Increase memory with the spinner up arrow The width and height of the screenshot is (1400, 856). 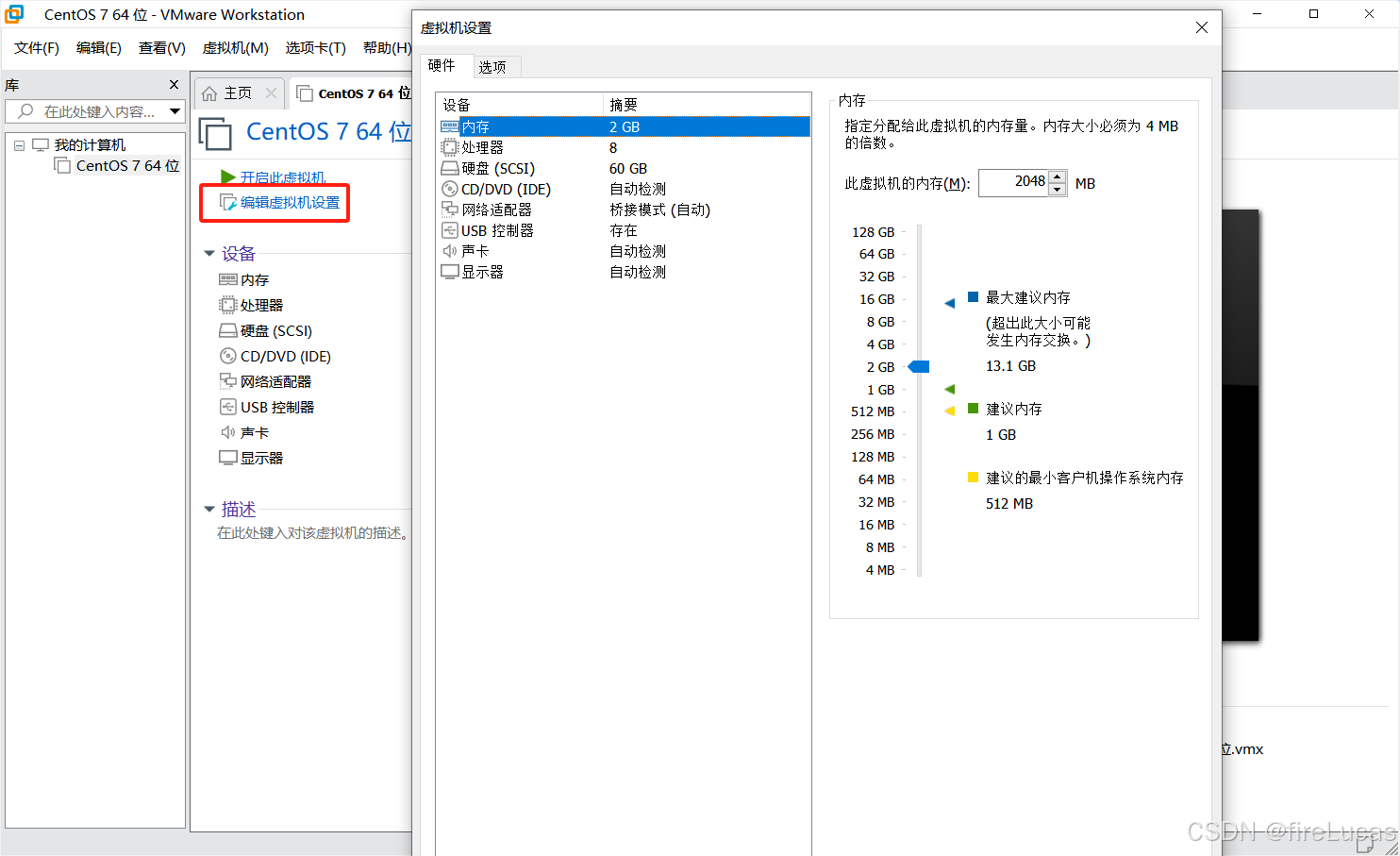click(1058, 176)
